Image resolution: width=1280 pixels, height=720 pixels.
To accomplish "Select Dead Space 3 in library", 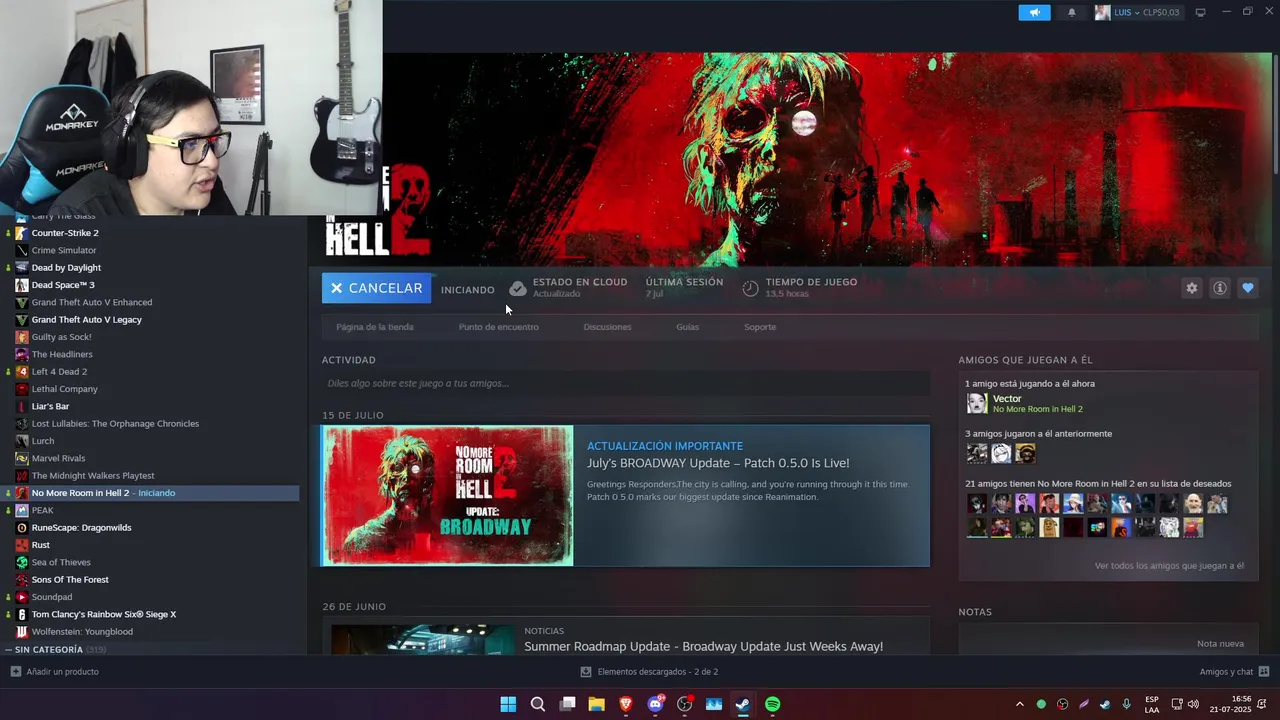I will coord(63,285).
